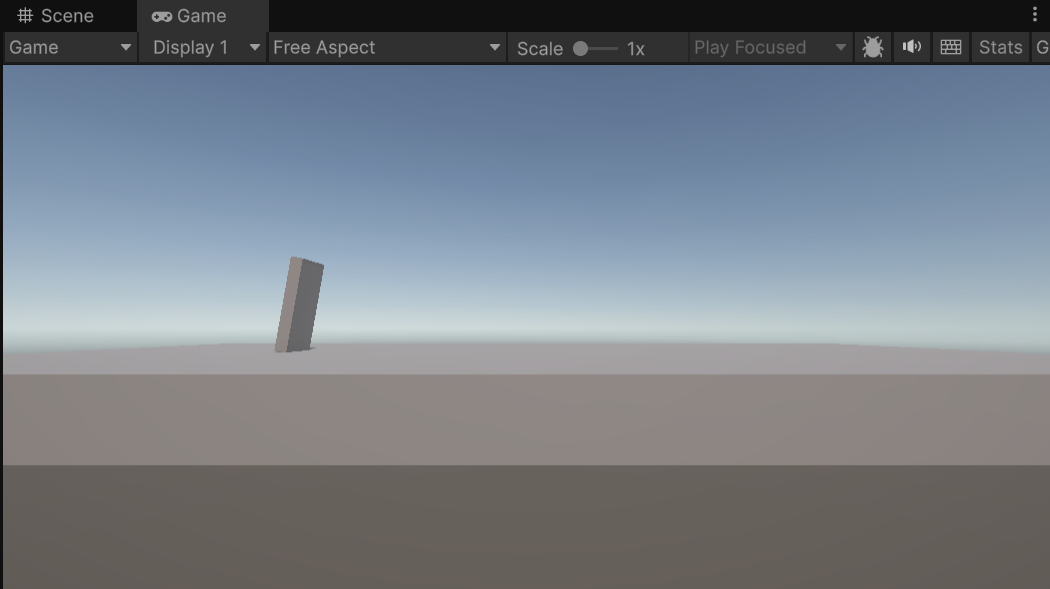Viewport: 1050px width, 589px height.
Task: Expand the Play Focused dropdown
Action: 770,47
